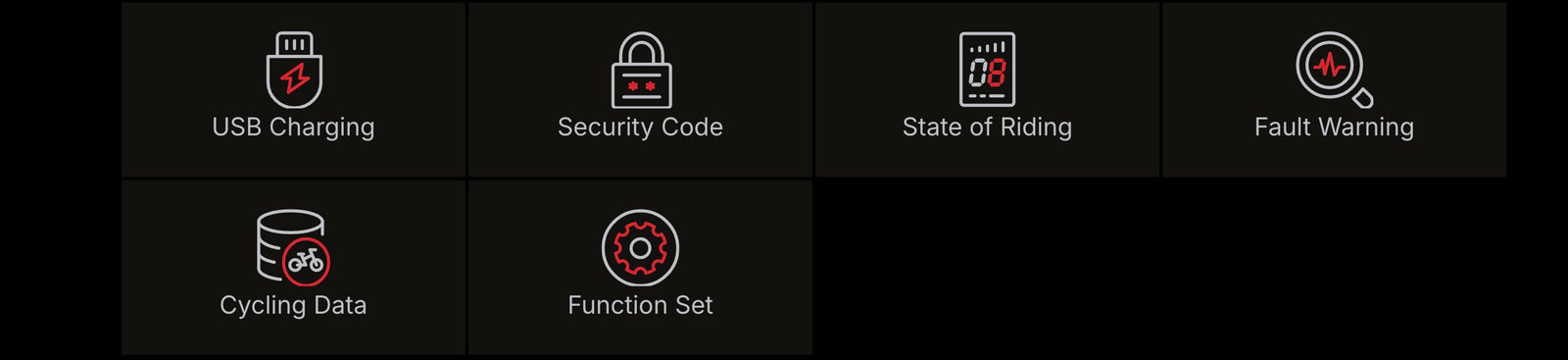Click the Fault Warning text
Screen dimensions: 1568x360
tap(1334, 128)
